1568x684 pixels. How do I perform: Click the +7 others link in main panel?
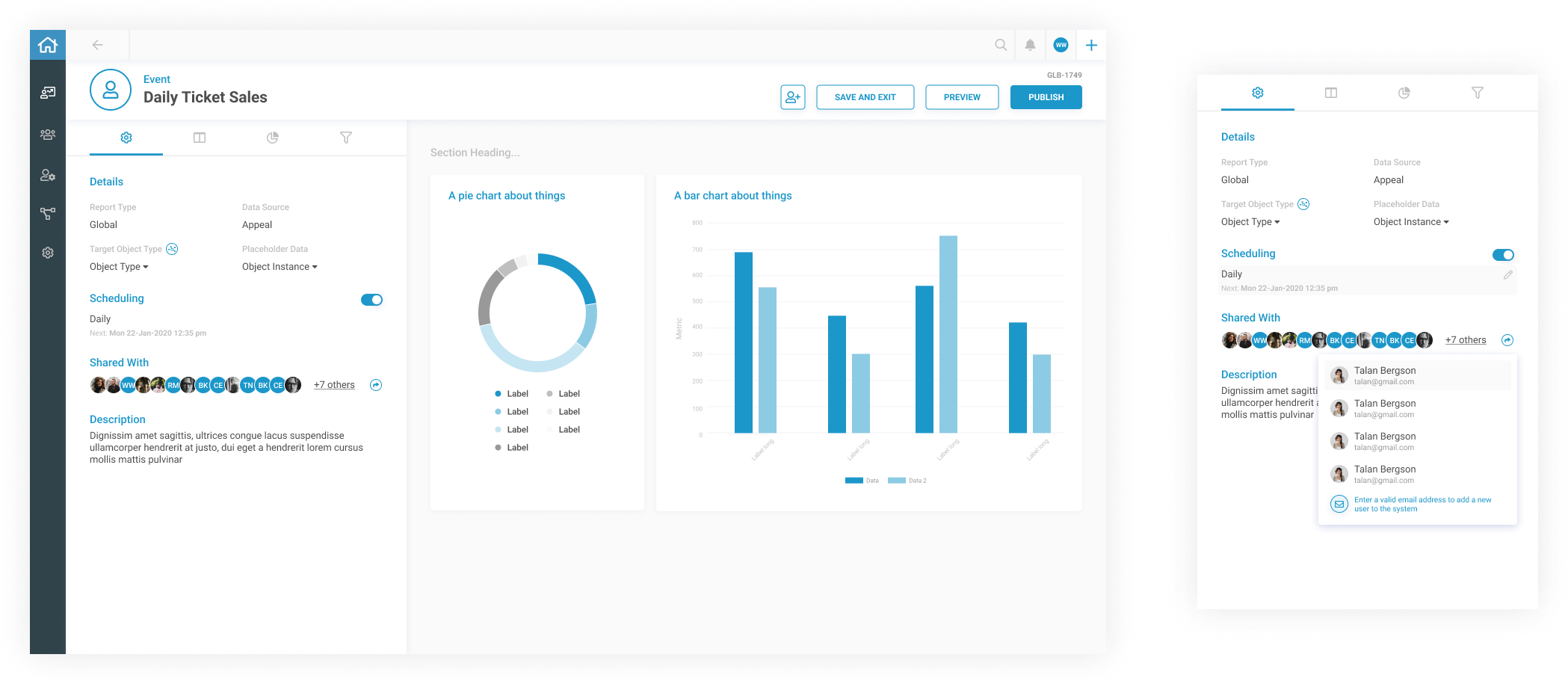coord(334,385)
